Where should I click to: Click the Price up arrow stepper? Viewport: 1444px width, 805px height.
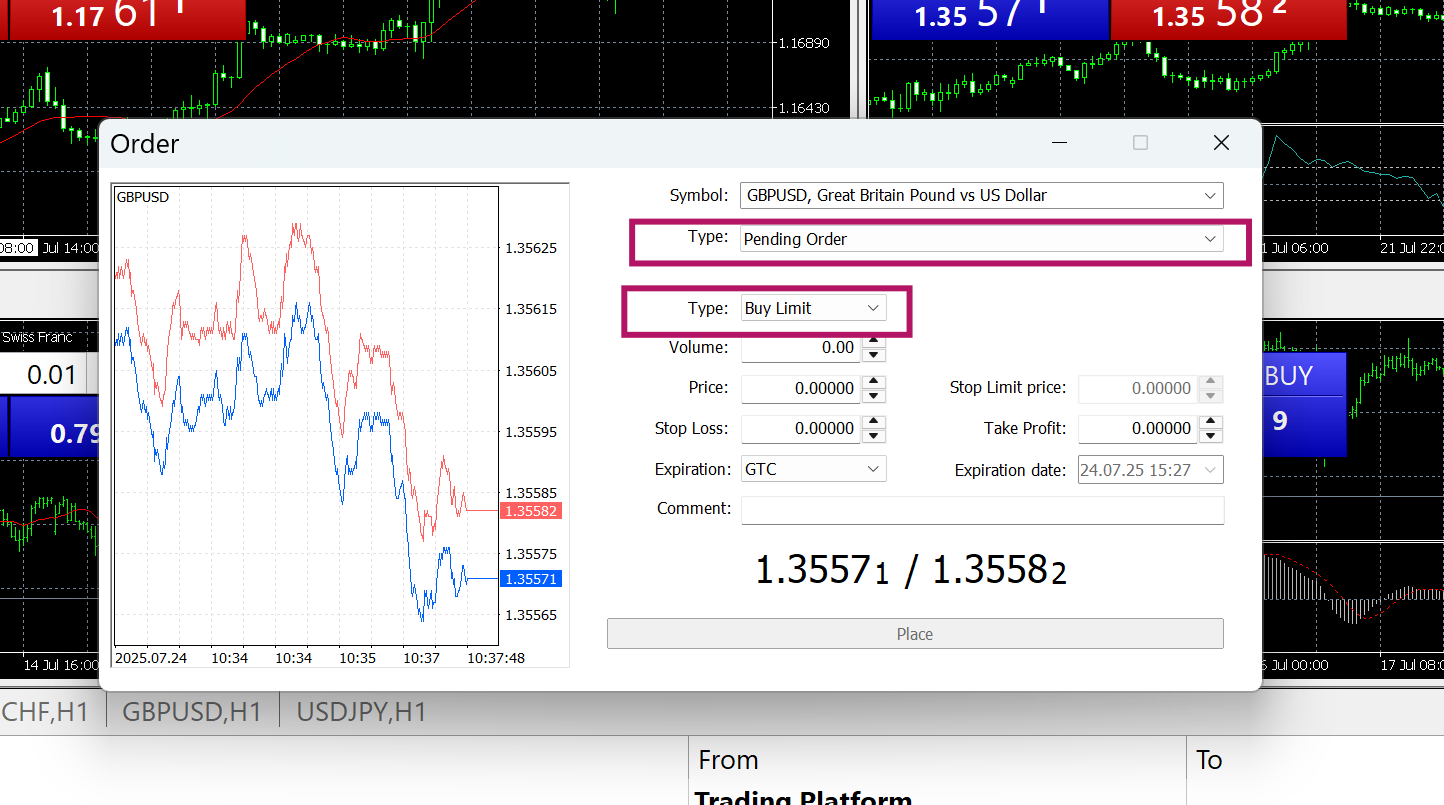coord(874,382)
